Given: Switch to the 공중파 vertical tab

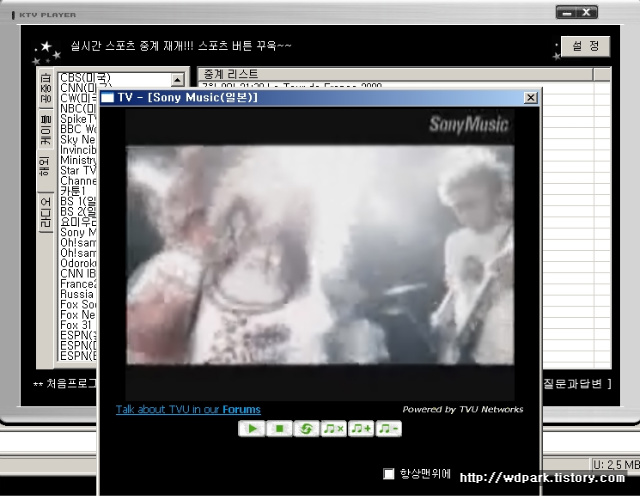Looking at the screenshot, I should (x=45, y=89).
